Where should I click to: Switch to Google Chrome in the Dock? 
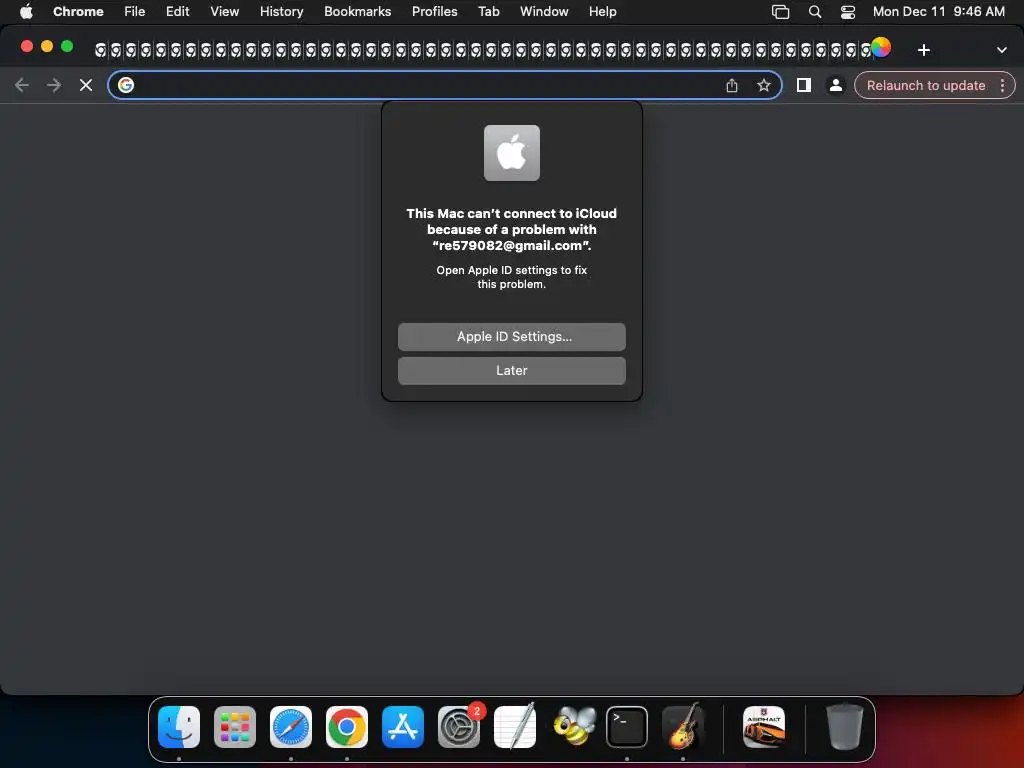coord(347,727)
